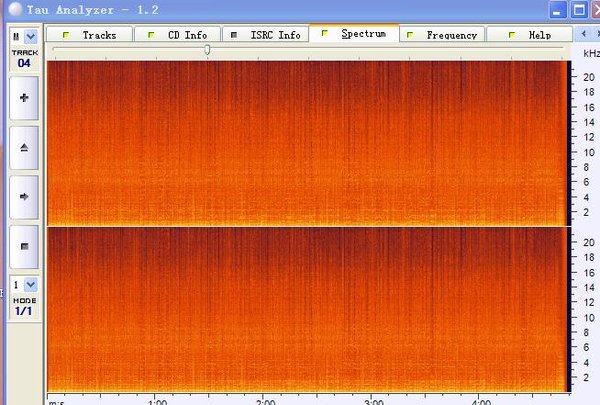Image resolution: width=600 pixels, height=405 pixels.
Task: Maximize the Tau Analyzer window
Action: (x=579, y=10)
